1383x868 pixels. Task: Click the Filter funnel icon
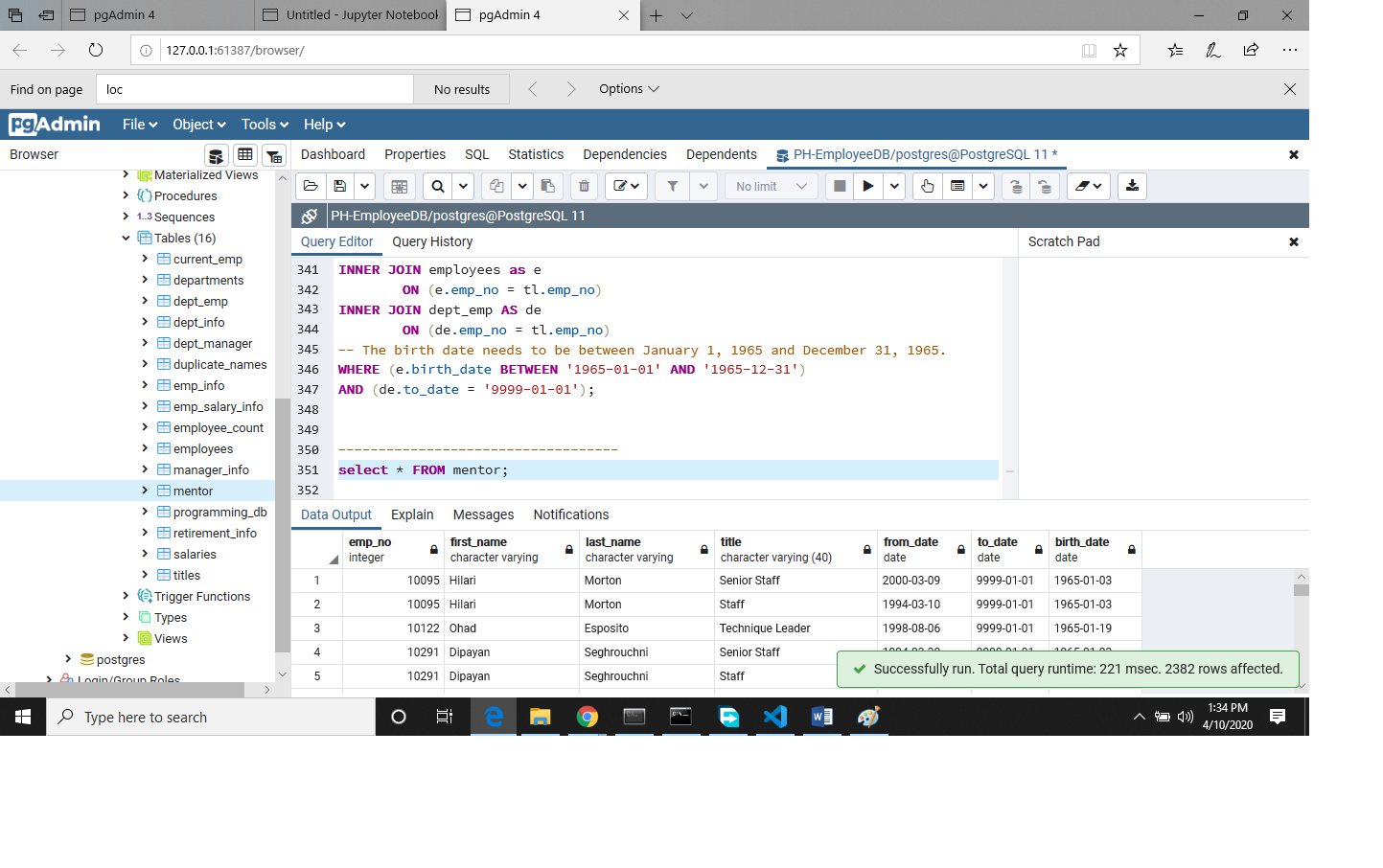coord(673,186)
